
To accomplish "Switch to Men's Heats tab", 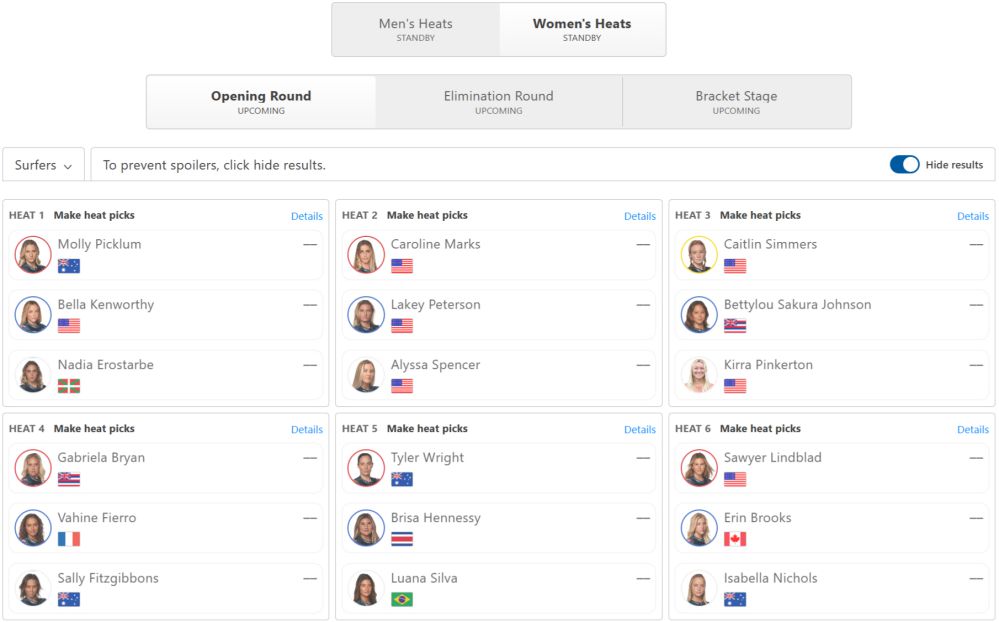I will (415, 29).
